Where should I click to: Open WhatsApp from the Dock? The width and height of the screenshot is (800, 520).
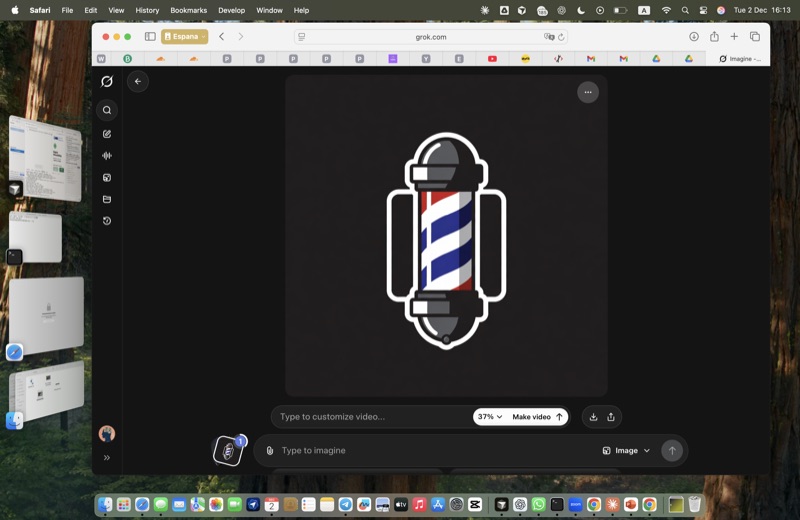[x=538, y=505]
